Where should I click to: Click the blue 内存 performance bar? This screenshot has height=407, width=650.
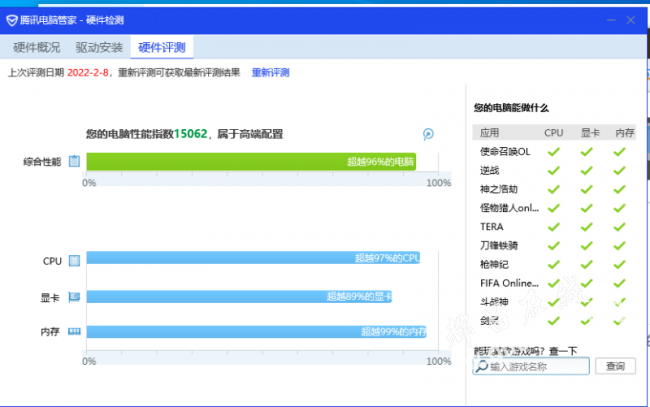pos(256,332)
